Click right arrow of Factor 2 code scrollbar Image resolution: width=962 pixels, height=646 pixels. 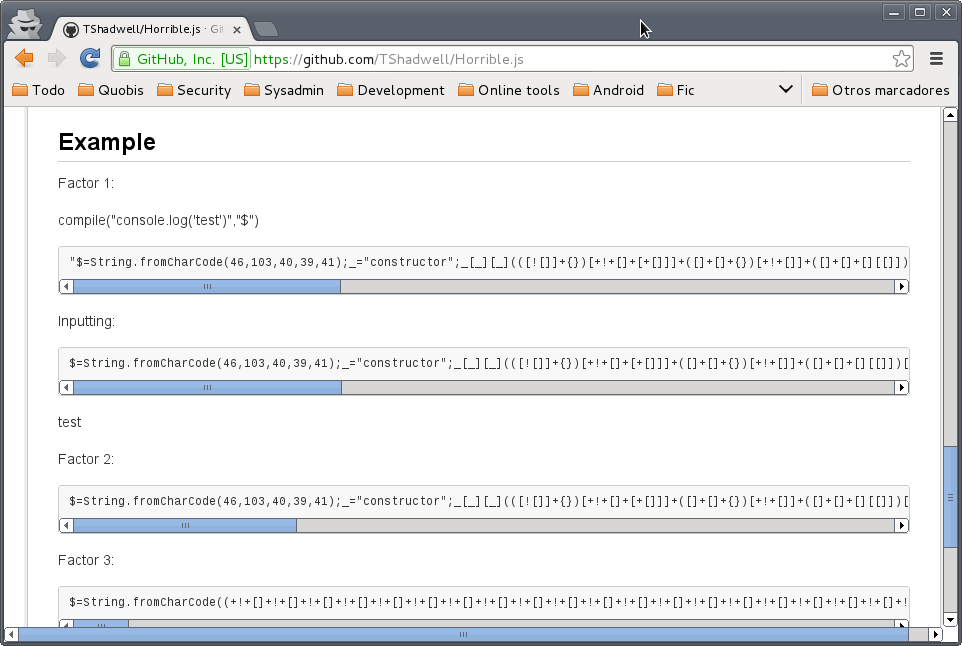coord(901,526)
